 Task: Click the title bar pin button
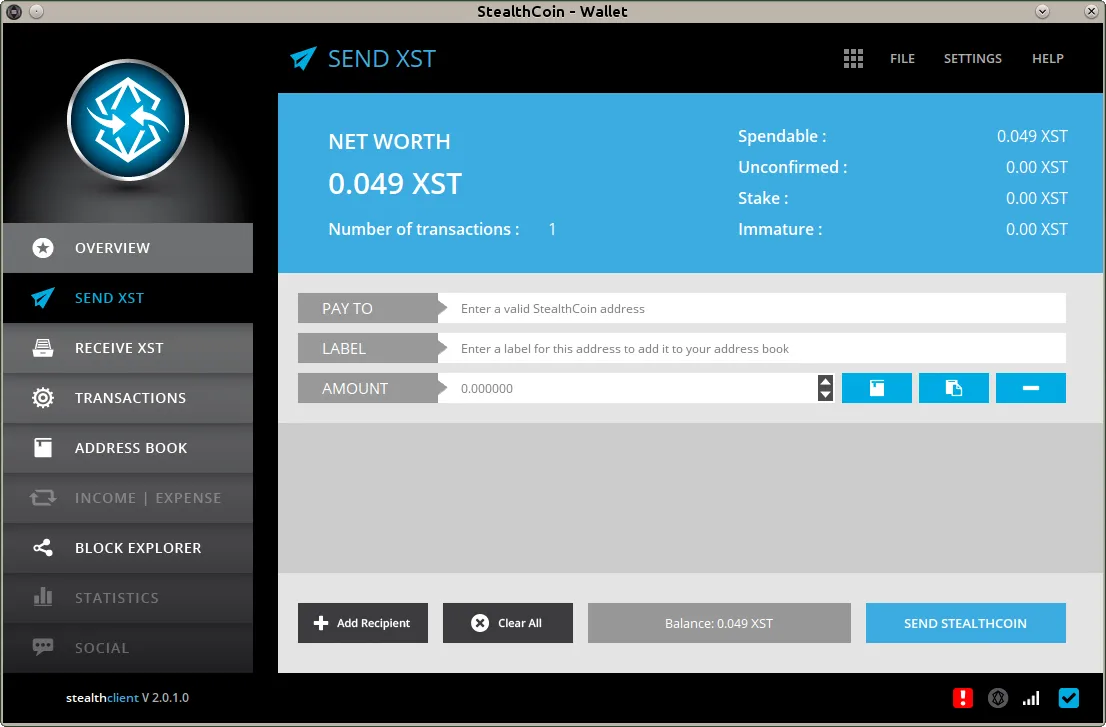[37, 11]
